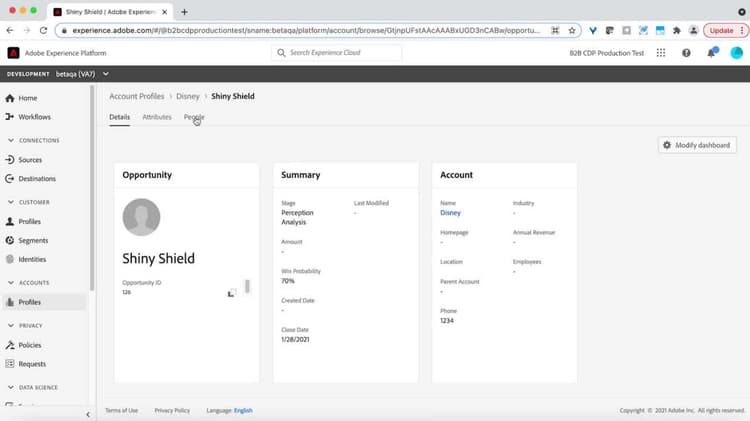Open Customer Profiles in sidebar
The width and height of the screenshot is (750, 421).
tap(23, 222)
